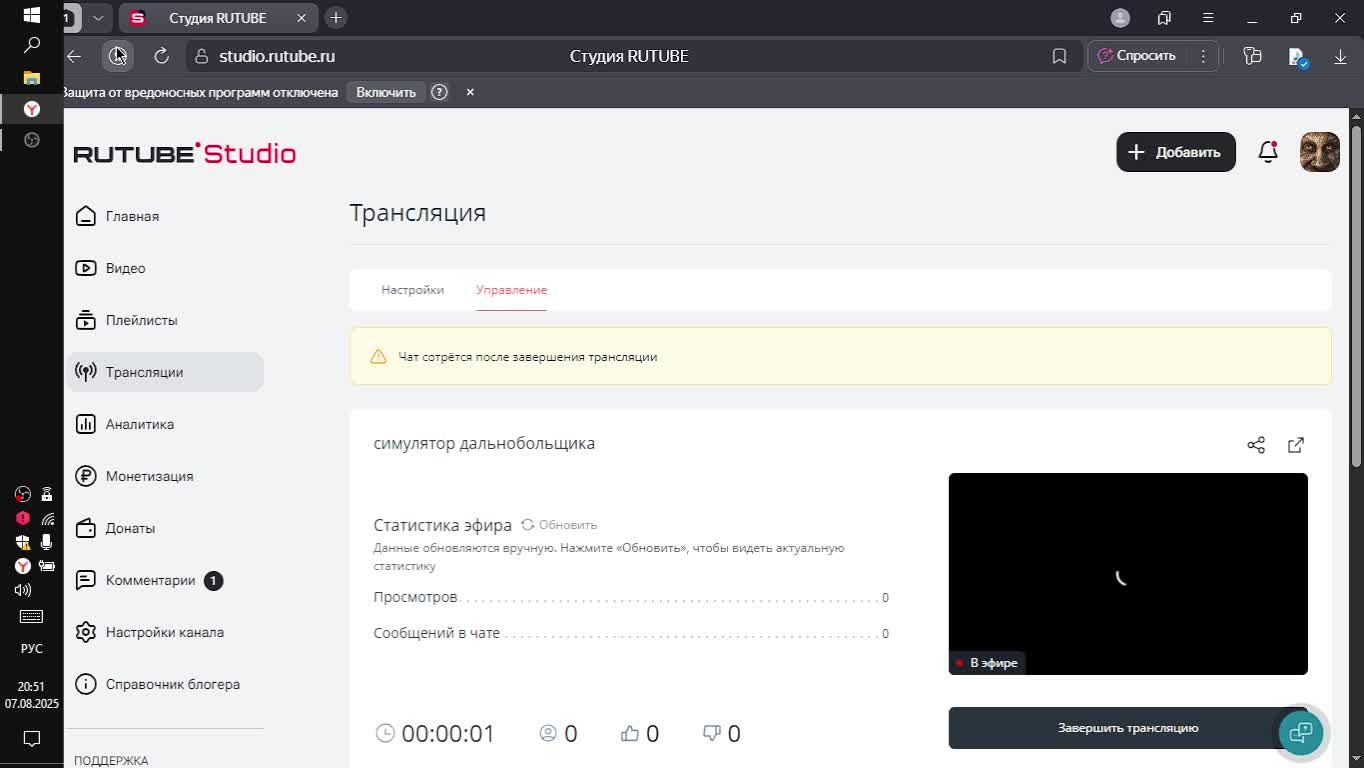1364x768 pixels.
Task: Click the Спросить assistant button
Action: point(1137,56)
